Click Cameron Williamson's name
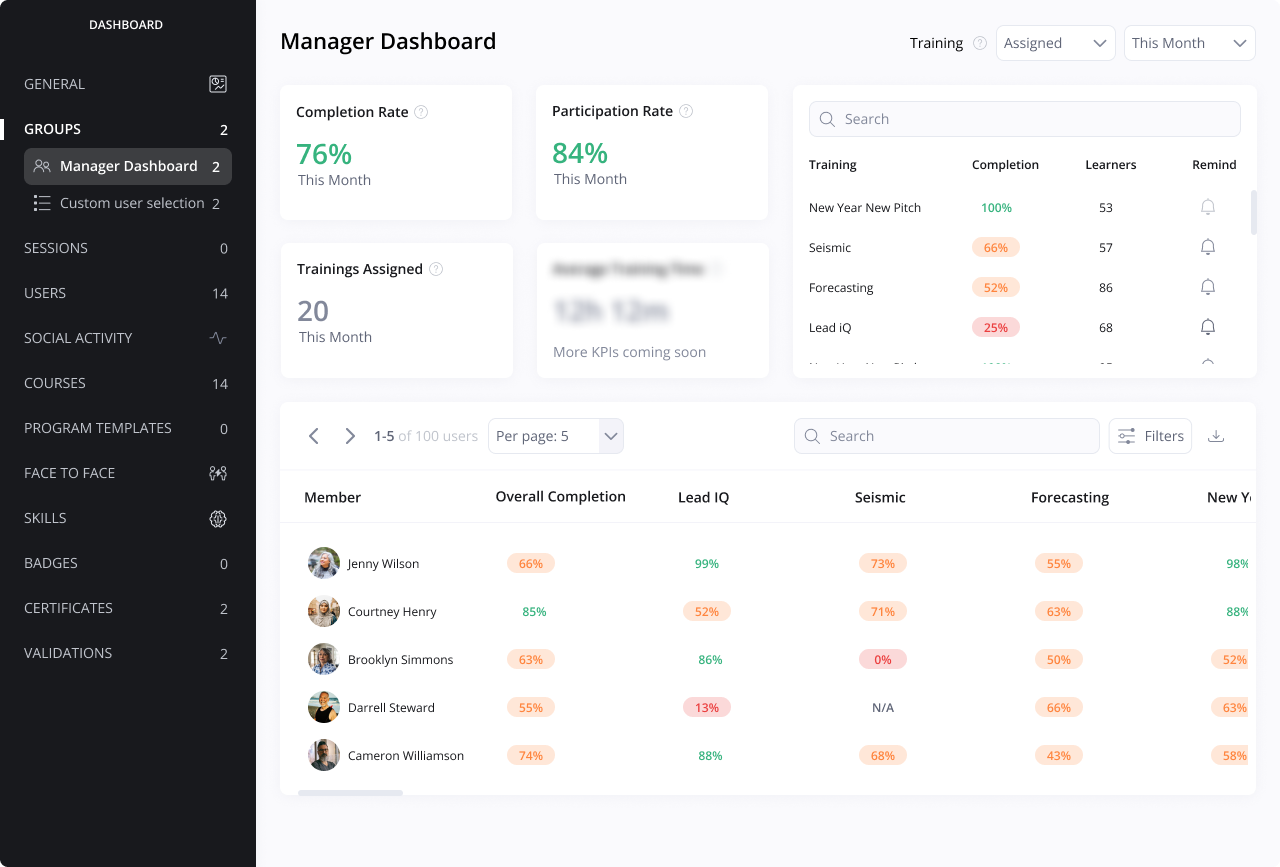Image resolution: width=1280 pixels, height=867 pixels. pos(406,756)
